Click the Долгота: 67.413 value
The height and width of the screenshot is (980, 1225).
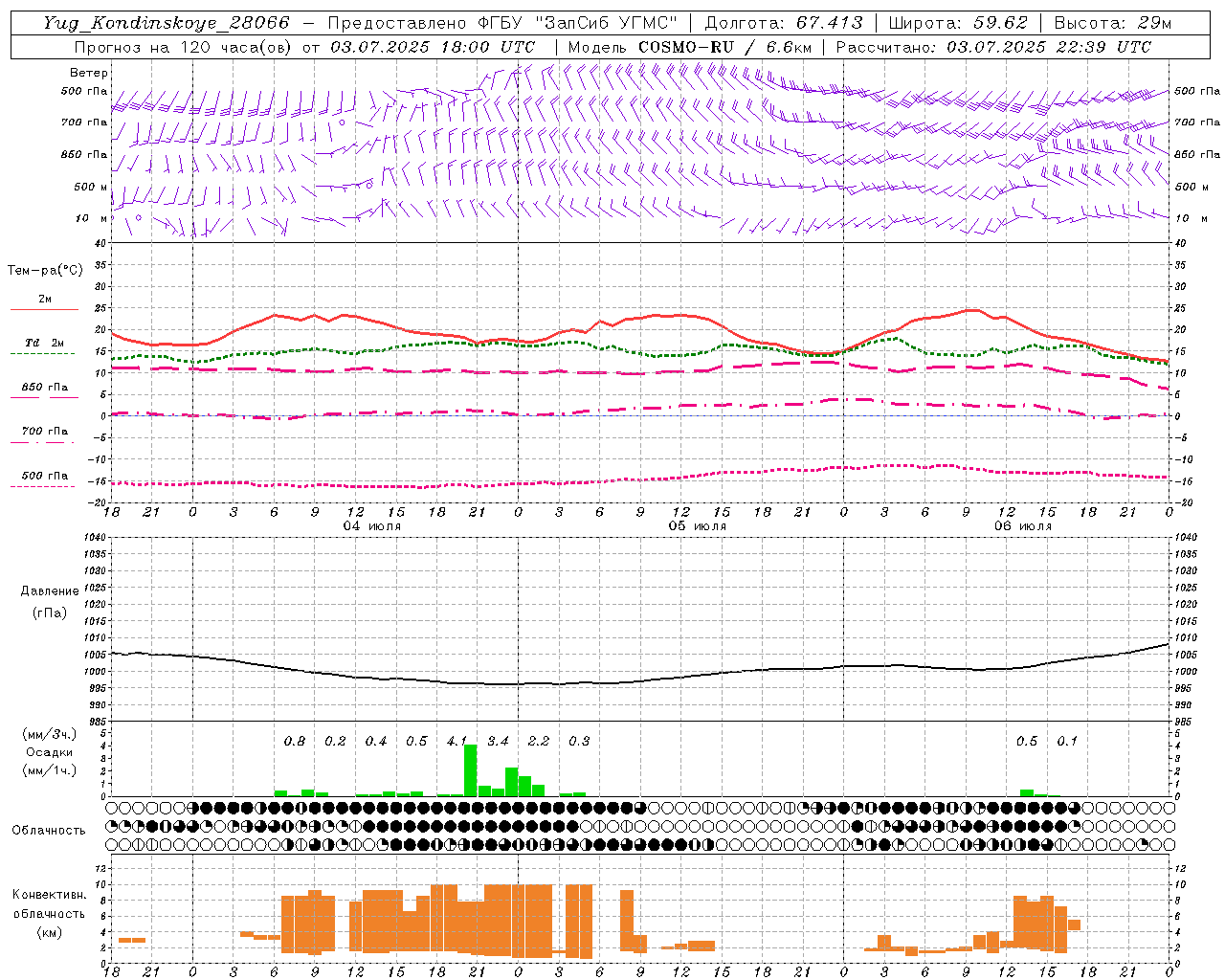[x=783, y=23]
